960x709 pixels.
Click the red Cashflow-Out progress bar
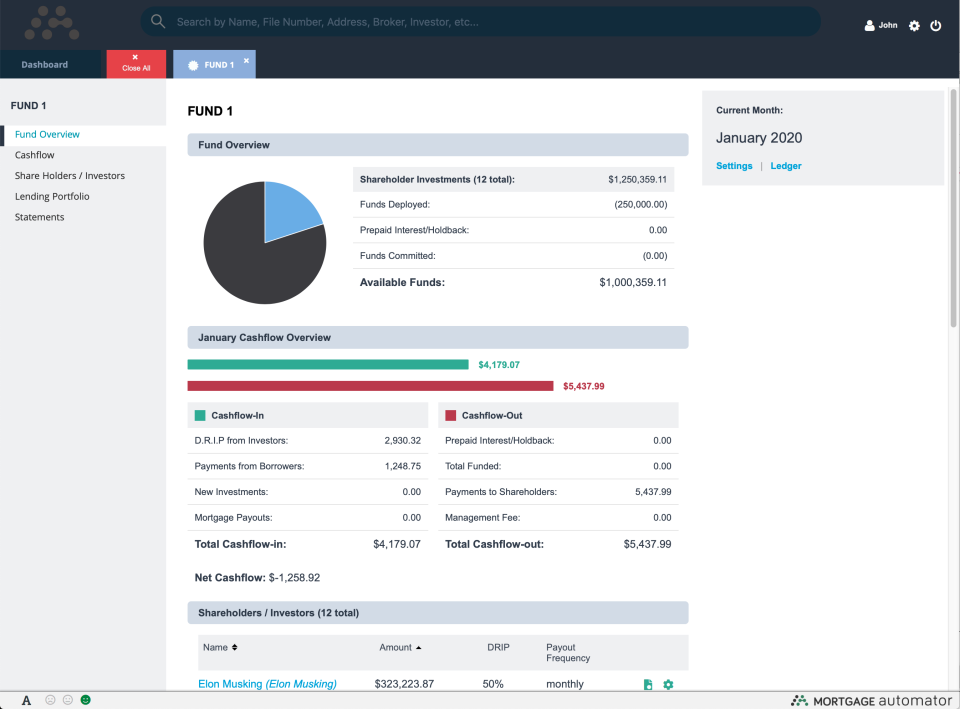point(370,385)
